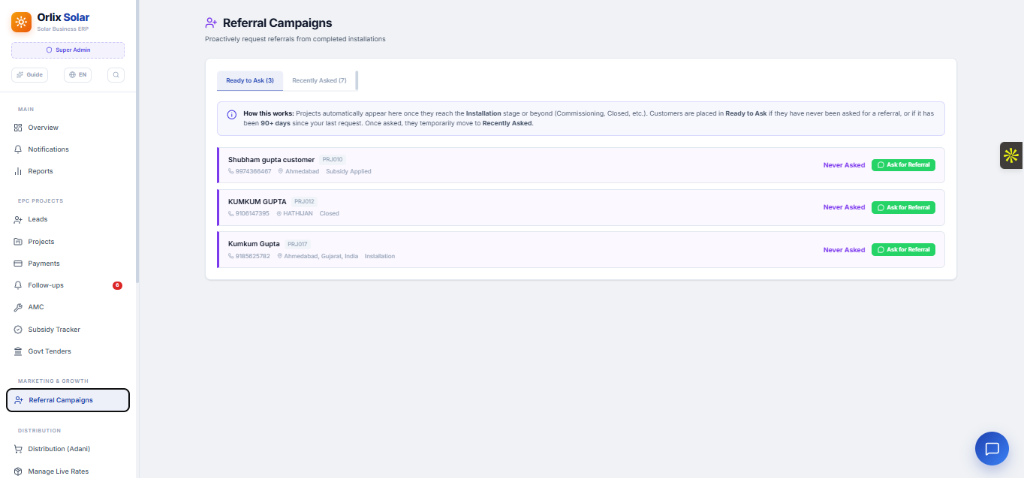
Task: Click the Referral Campaigns page title icon
Action: coord(211,23)
